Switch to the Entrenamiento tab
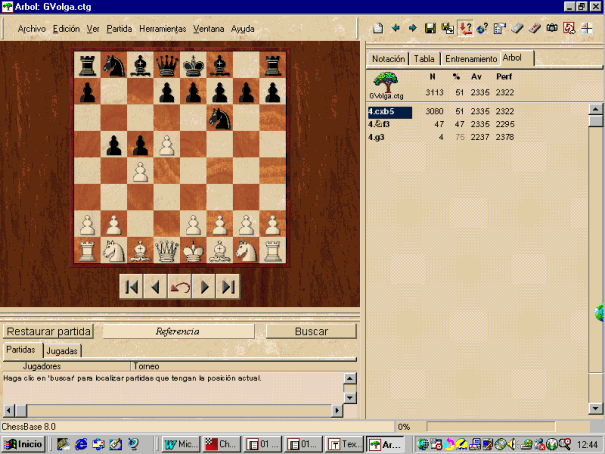Image resolution: width=605 pixels, height=454 pixels. pyautogui.click(x=469, y=59)
